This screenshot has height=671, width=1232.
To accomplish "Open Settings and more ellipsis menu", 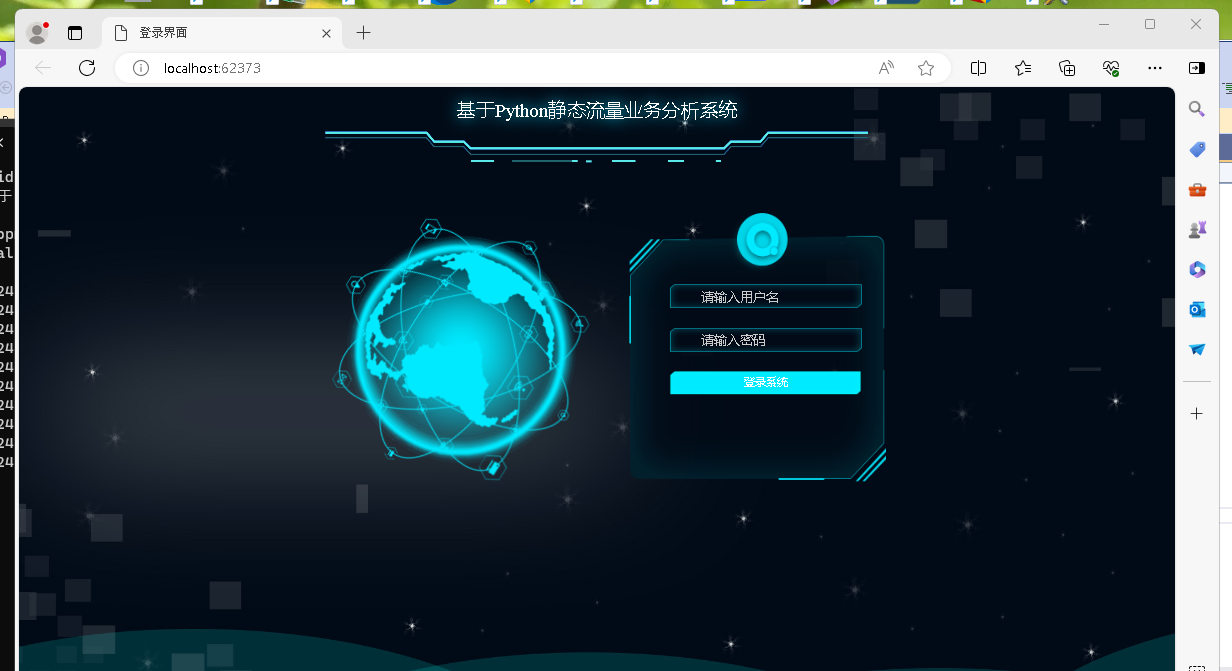I will click(x=1155, y=68).
